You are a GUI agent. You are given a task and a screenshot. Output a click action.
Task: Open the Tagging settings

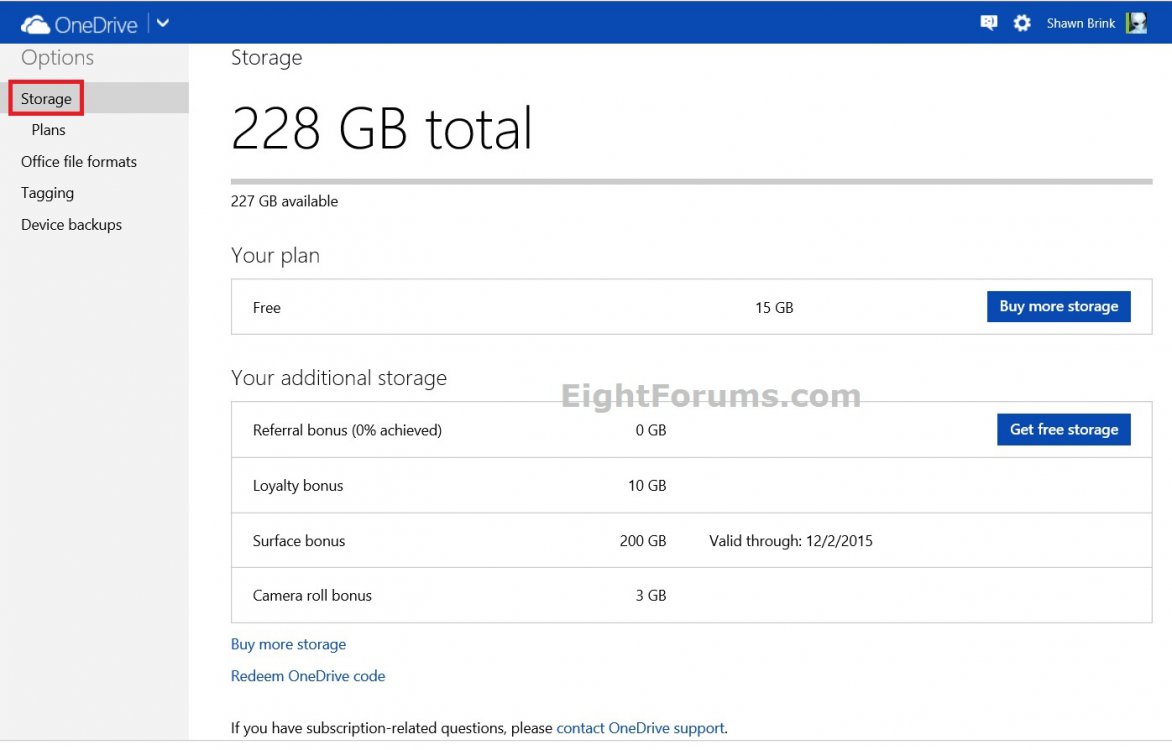point(46,192)
